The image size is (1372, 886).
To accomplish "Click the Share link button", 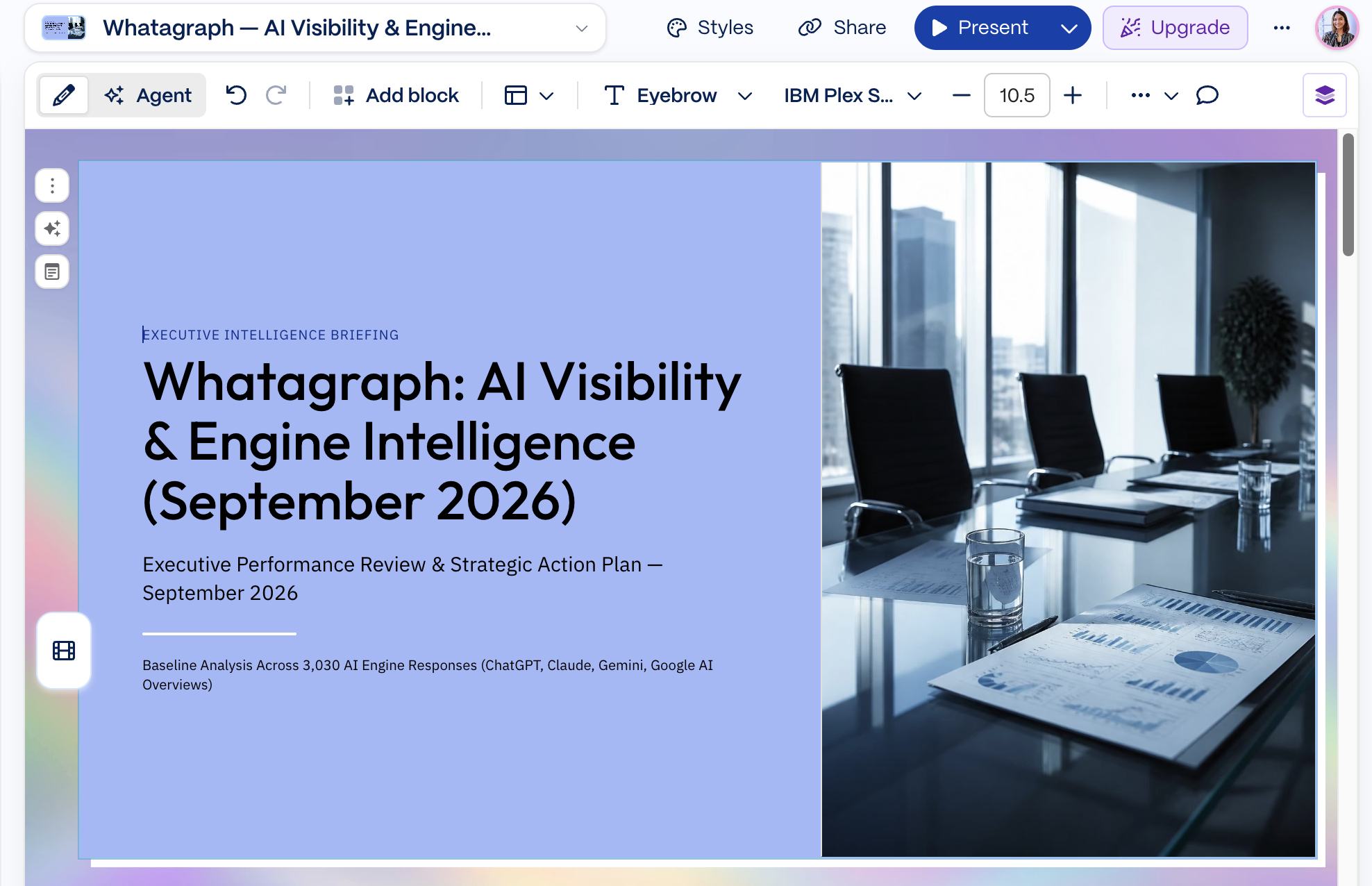I will 842,28.
